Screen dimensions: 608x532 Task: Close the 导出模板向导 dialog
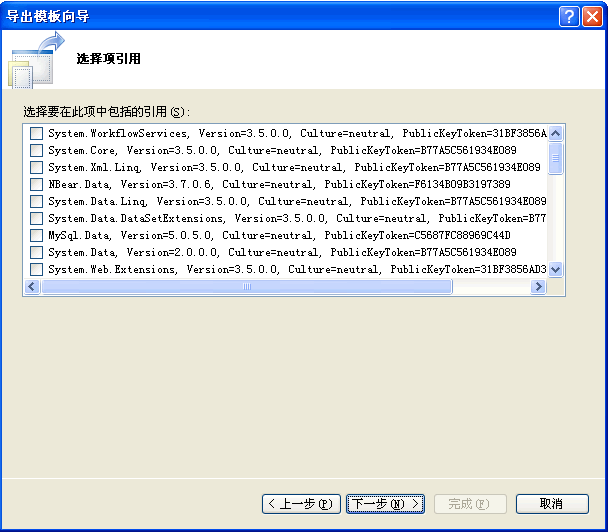click(592, 17)
